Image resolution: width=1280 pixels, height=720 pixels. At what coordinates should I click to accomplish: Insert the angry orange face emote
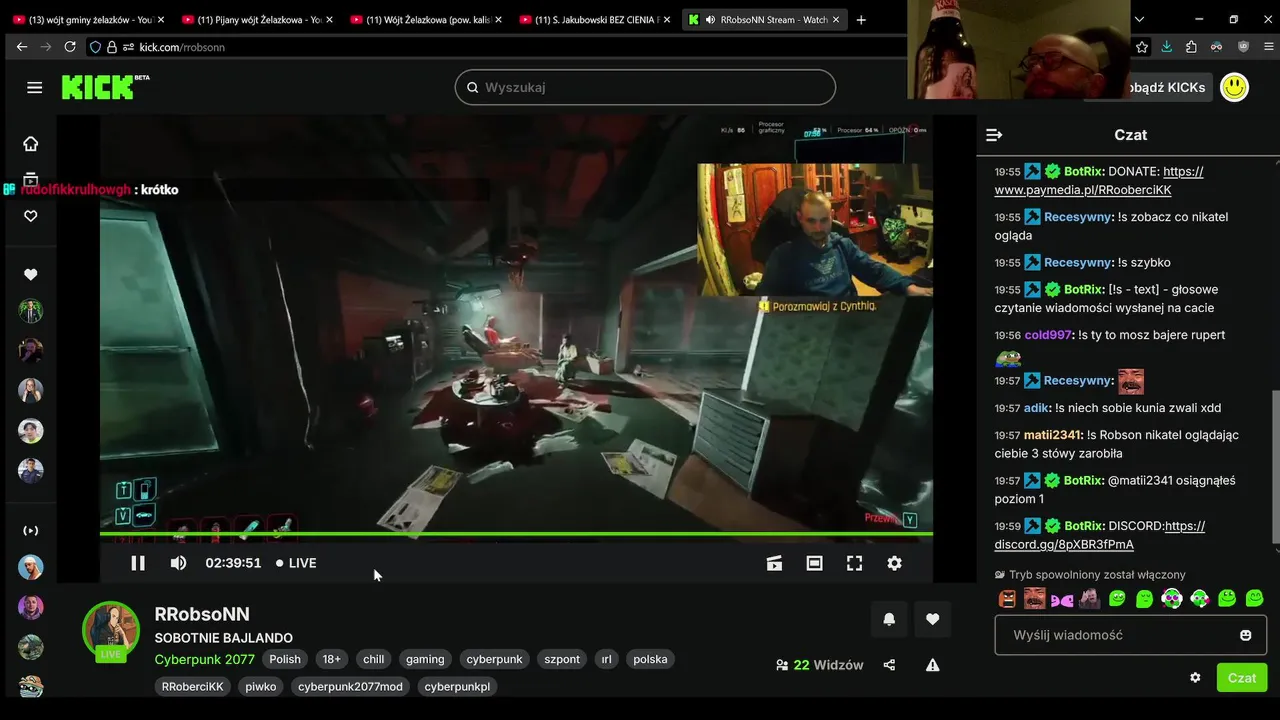click(x=1008, y=599)
